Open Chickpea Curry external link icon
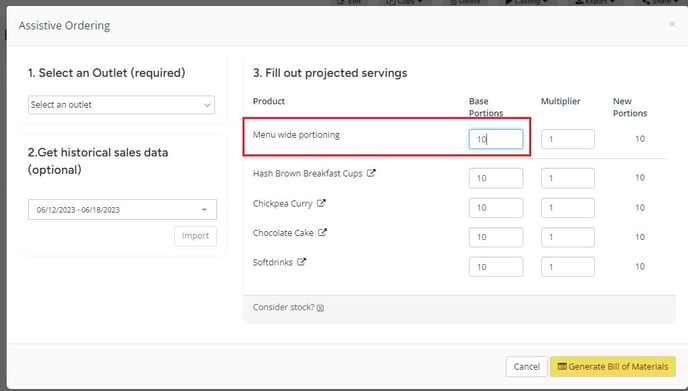Screen dimensions: 688x391 [x=321, y=203]
